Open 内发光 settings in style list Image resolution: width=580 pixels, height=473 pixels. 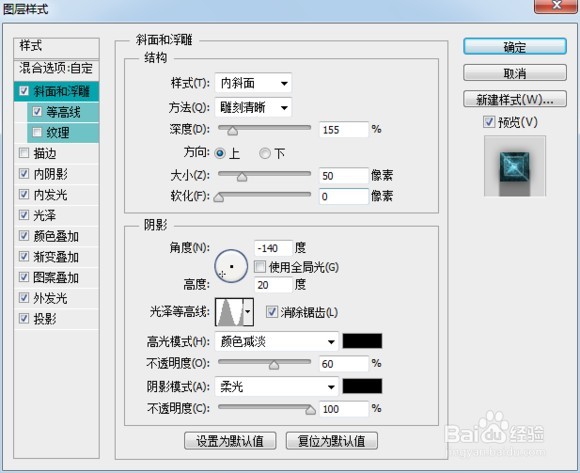pyautogui.click(x=50, y=195)
